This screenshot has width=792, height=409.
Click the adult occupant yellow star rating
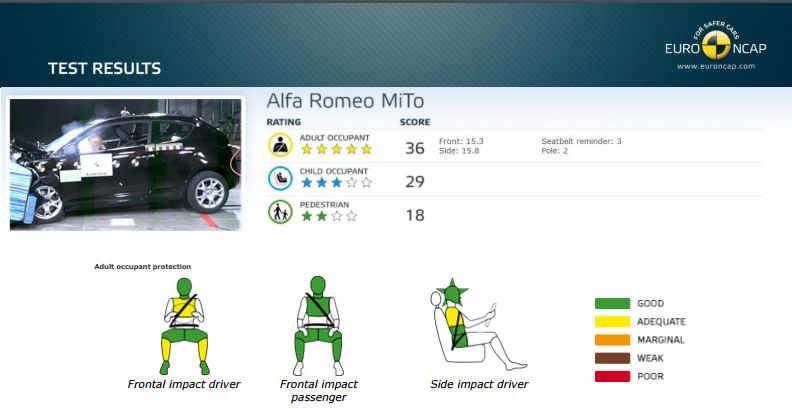(336, 149)
